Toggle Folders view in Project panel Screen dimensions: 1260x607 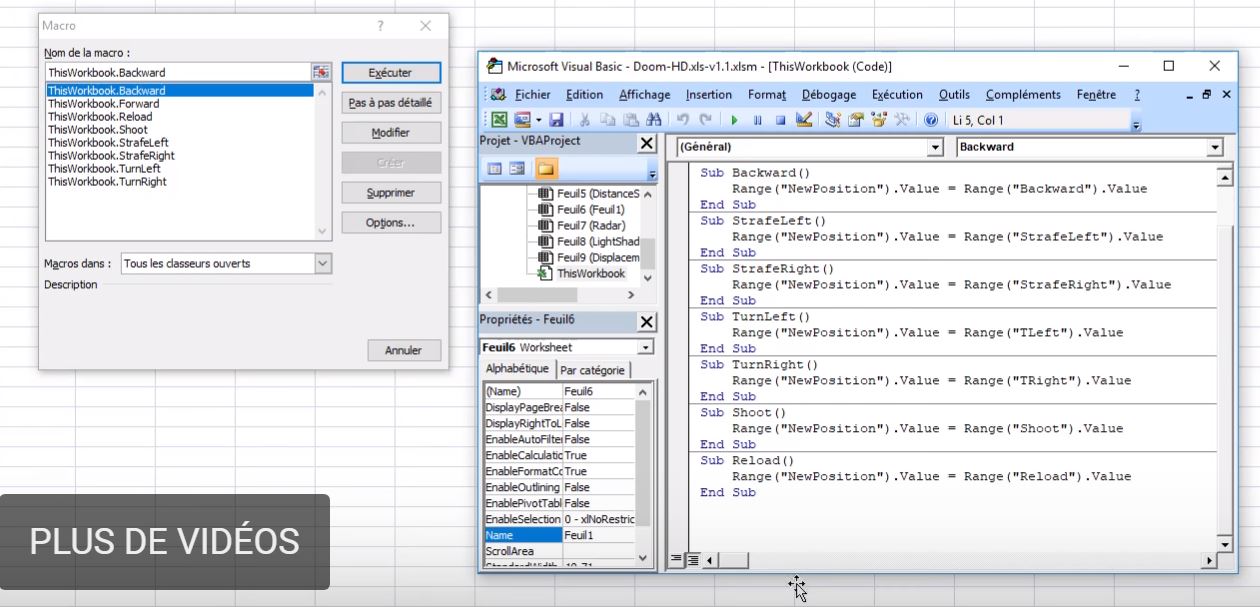coord(545,168)
